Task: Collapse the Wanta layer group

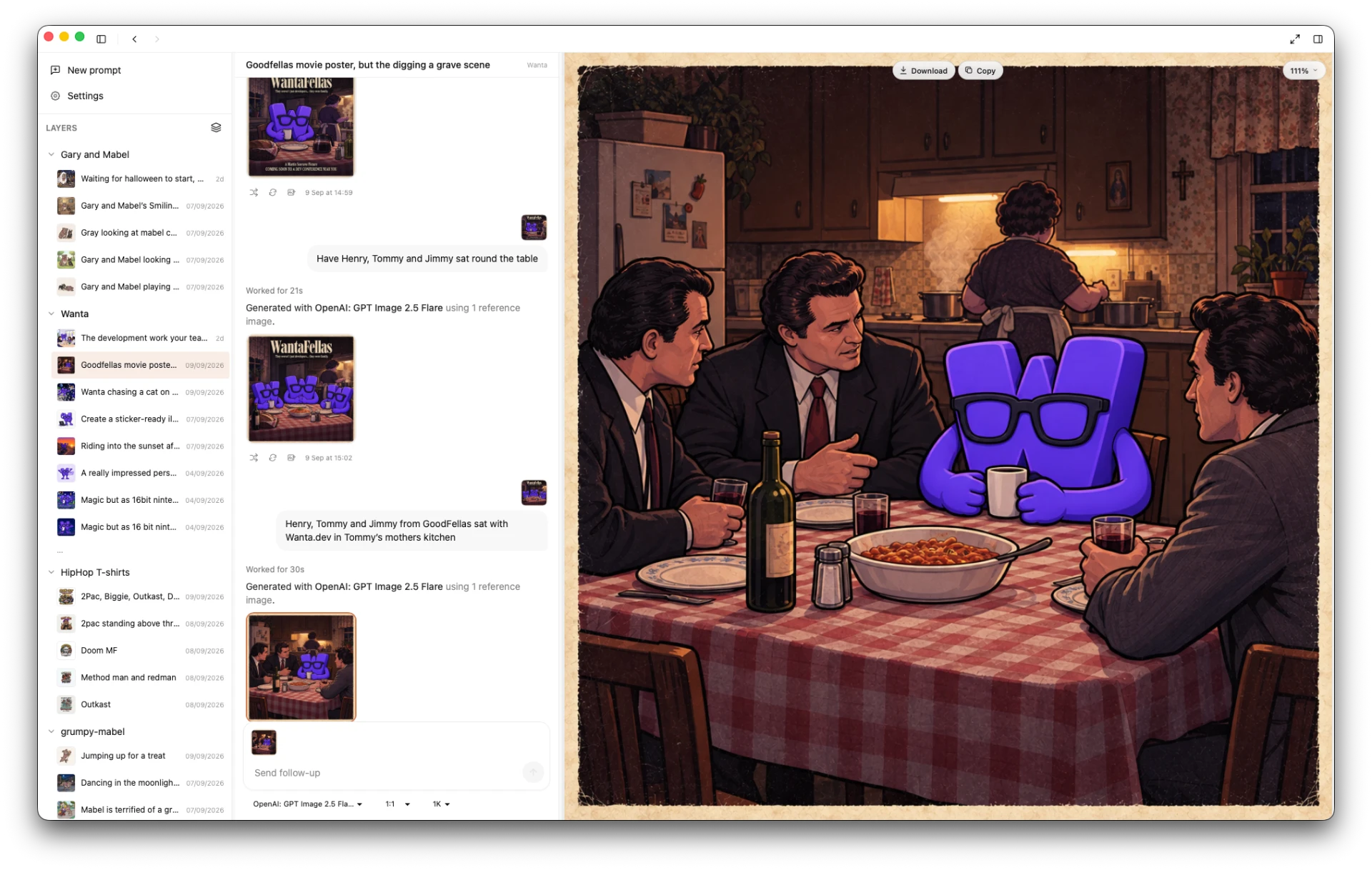Action: click(x=51, y=314)
